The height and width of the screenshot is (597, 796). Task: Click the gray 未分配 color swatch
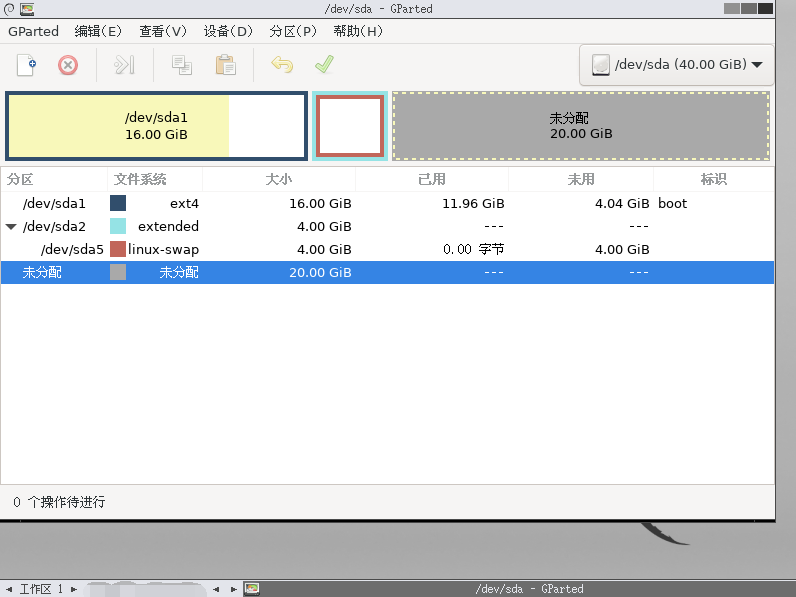[118, 272]
